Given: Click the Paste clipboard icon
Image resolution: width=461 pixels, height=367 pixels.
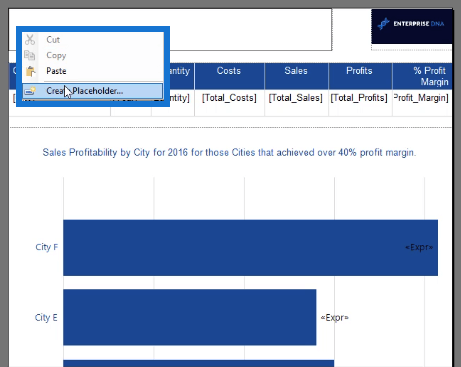Looking at the screenshot, I should 31,71.
